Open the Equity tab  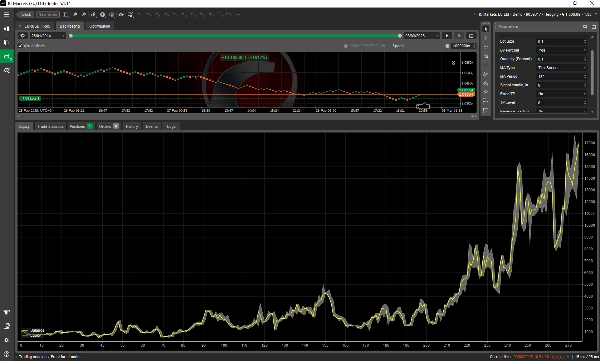[x=24, y=126]
